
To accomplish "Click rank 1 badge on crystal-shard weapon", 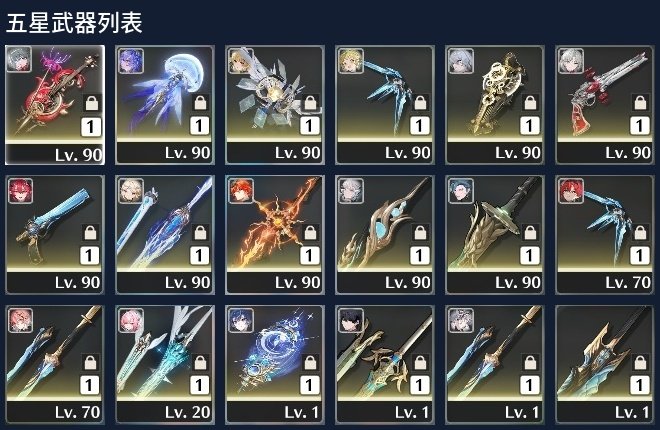I will pyautogui.click(x=309, y=126).
